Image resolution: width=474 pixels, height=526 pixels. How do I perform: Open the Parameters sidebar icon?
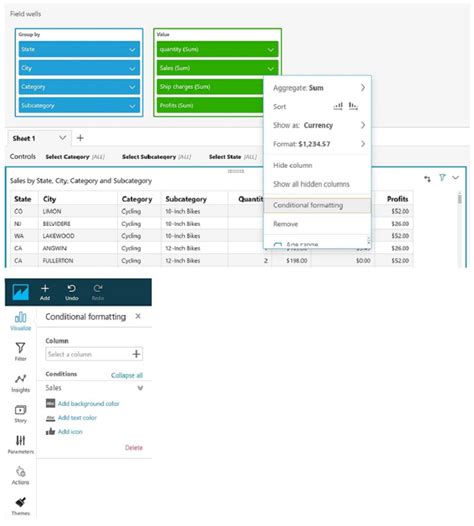tap(20, 444)
